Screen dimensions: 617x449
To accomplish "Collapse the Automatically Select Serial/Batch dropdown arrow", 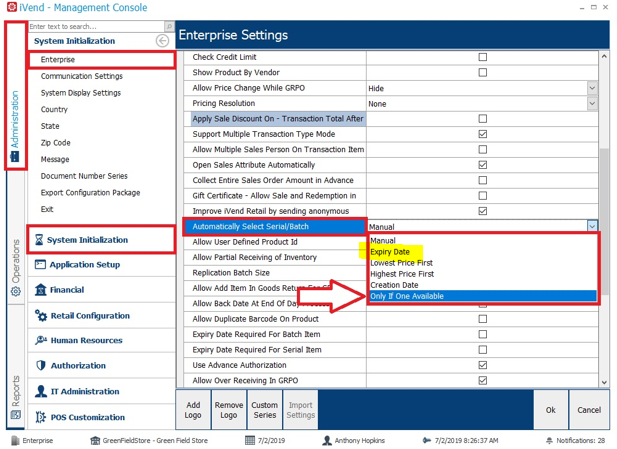I will 592,226.
